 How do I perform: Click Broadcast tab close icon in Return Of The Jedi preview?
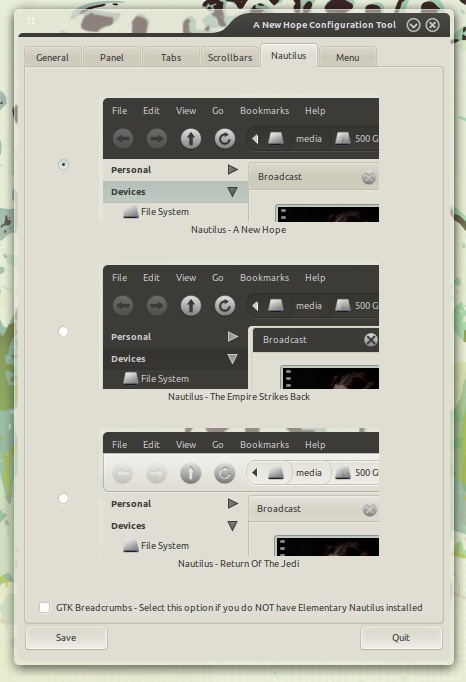pos(370,509)
